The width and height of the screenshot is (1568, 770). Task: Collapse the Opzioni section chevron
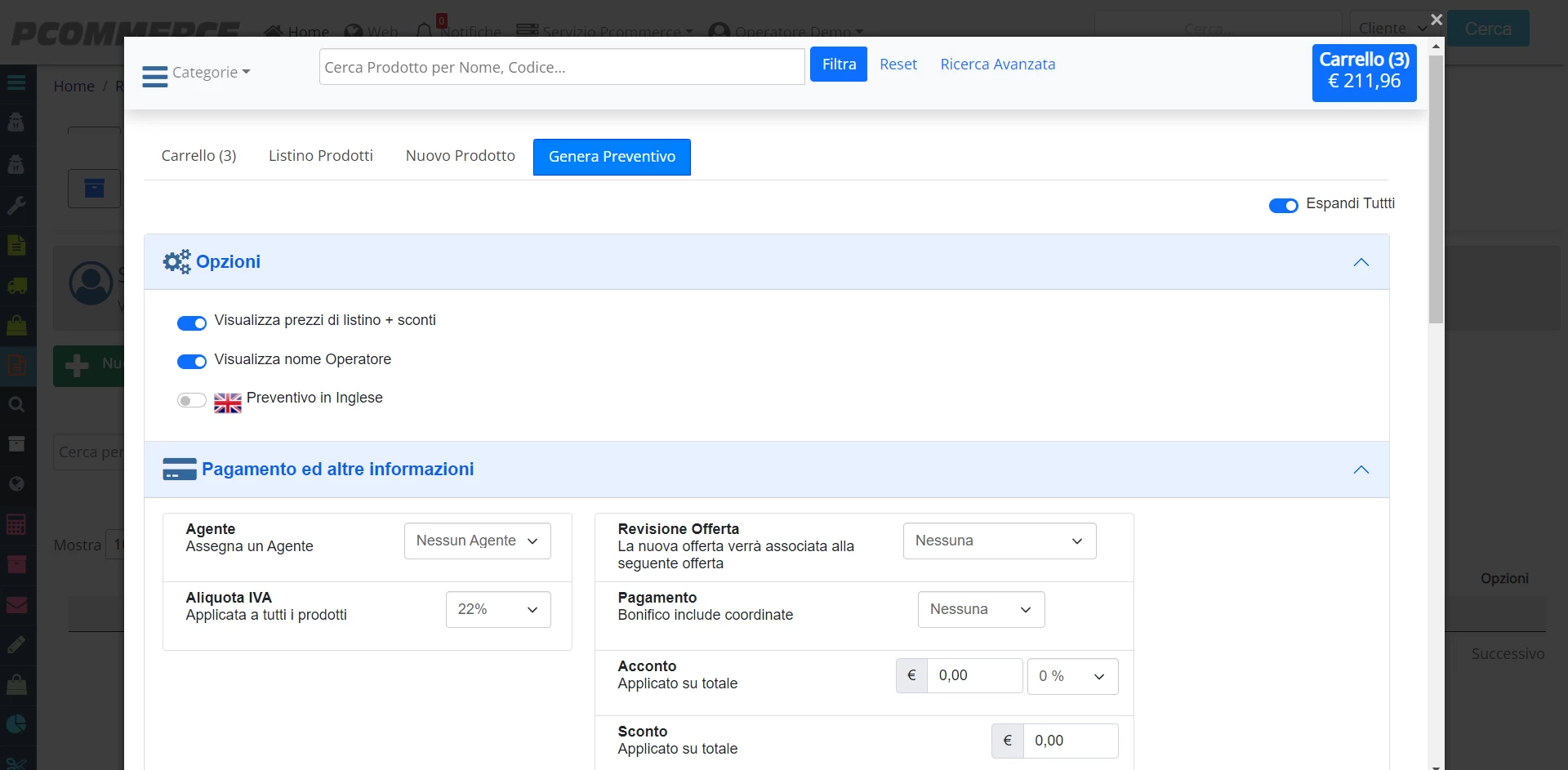1361,262
